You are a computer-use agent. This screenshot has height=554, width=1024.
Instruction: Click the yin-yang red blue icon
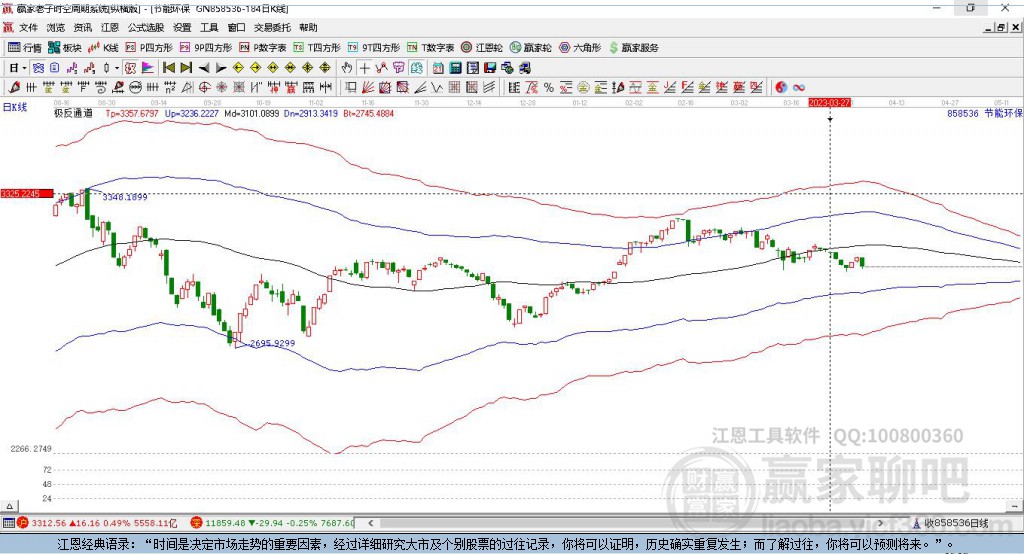(780, 87)
